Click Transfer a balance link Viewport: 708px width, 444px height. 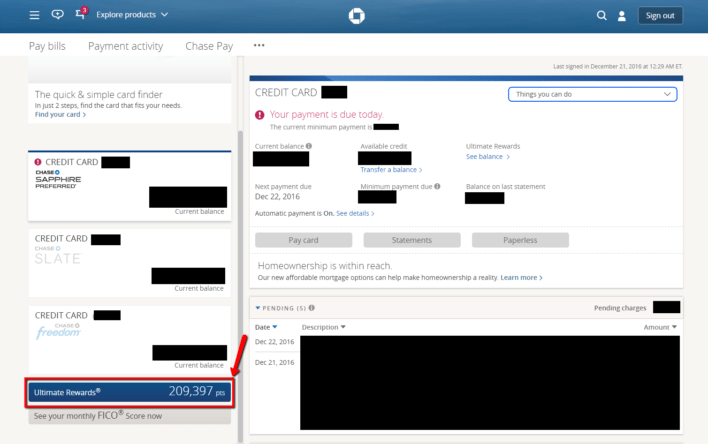(391, 170)
